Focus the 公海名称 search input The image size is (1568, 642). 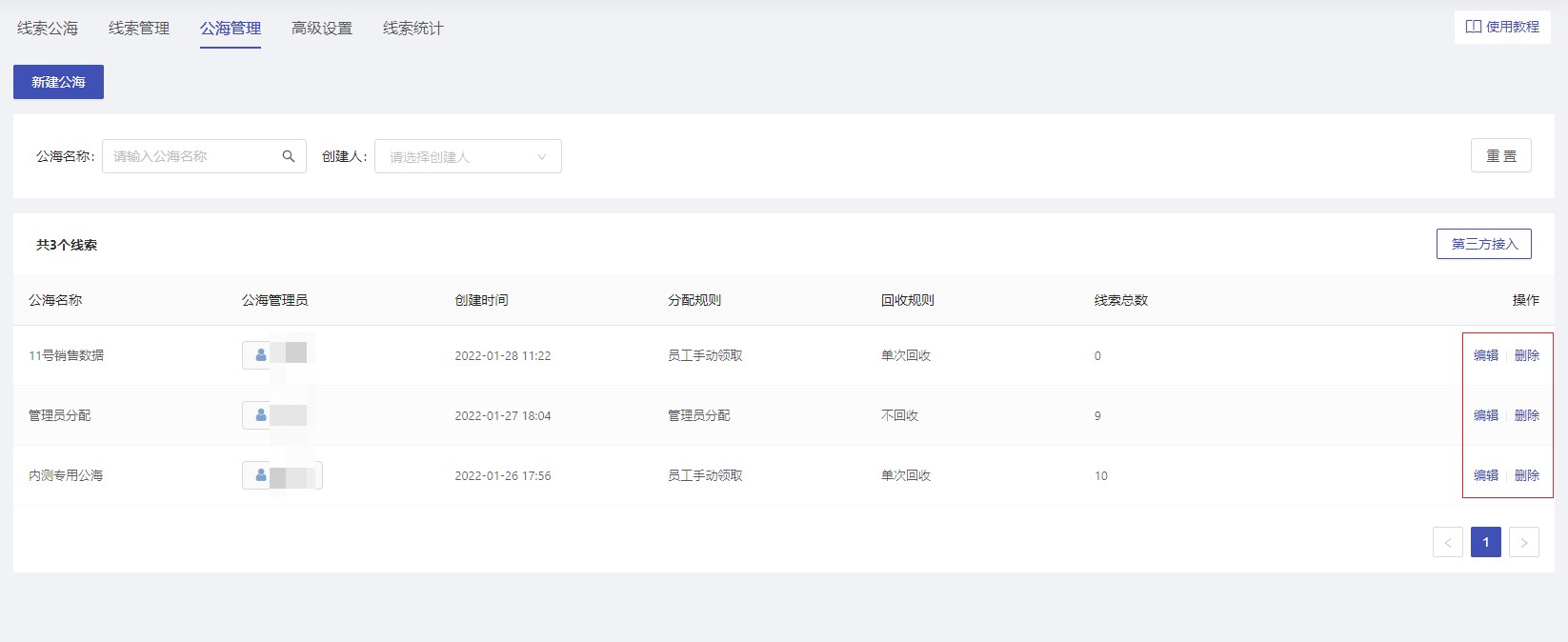tap(204, 156)
